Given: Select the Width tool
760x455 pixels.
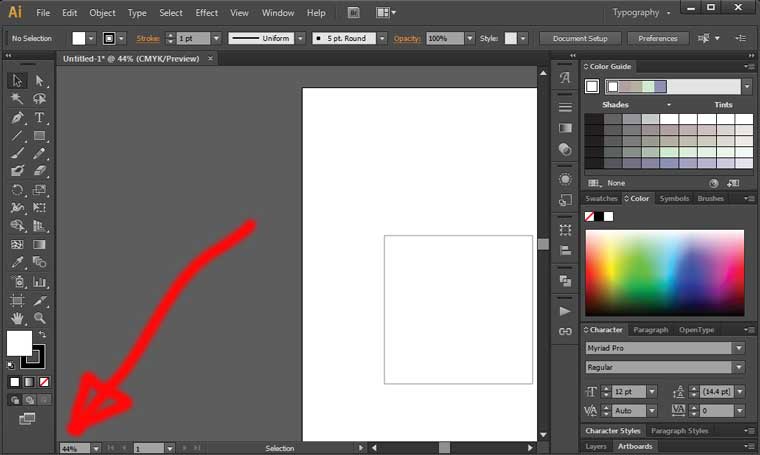Looking at the screenshot, I should (17, 208).
